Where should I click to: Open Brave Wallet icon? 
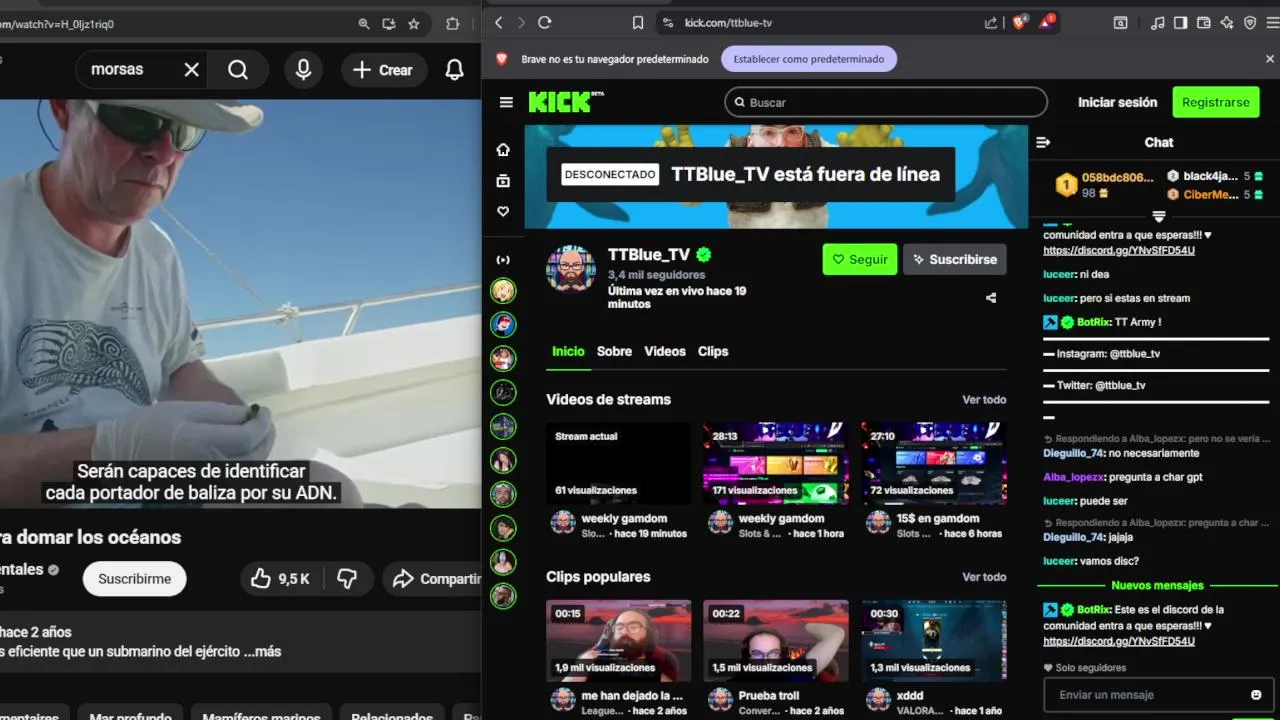(1204, 22)
